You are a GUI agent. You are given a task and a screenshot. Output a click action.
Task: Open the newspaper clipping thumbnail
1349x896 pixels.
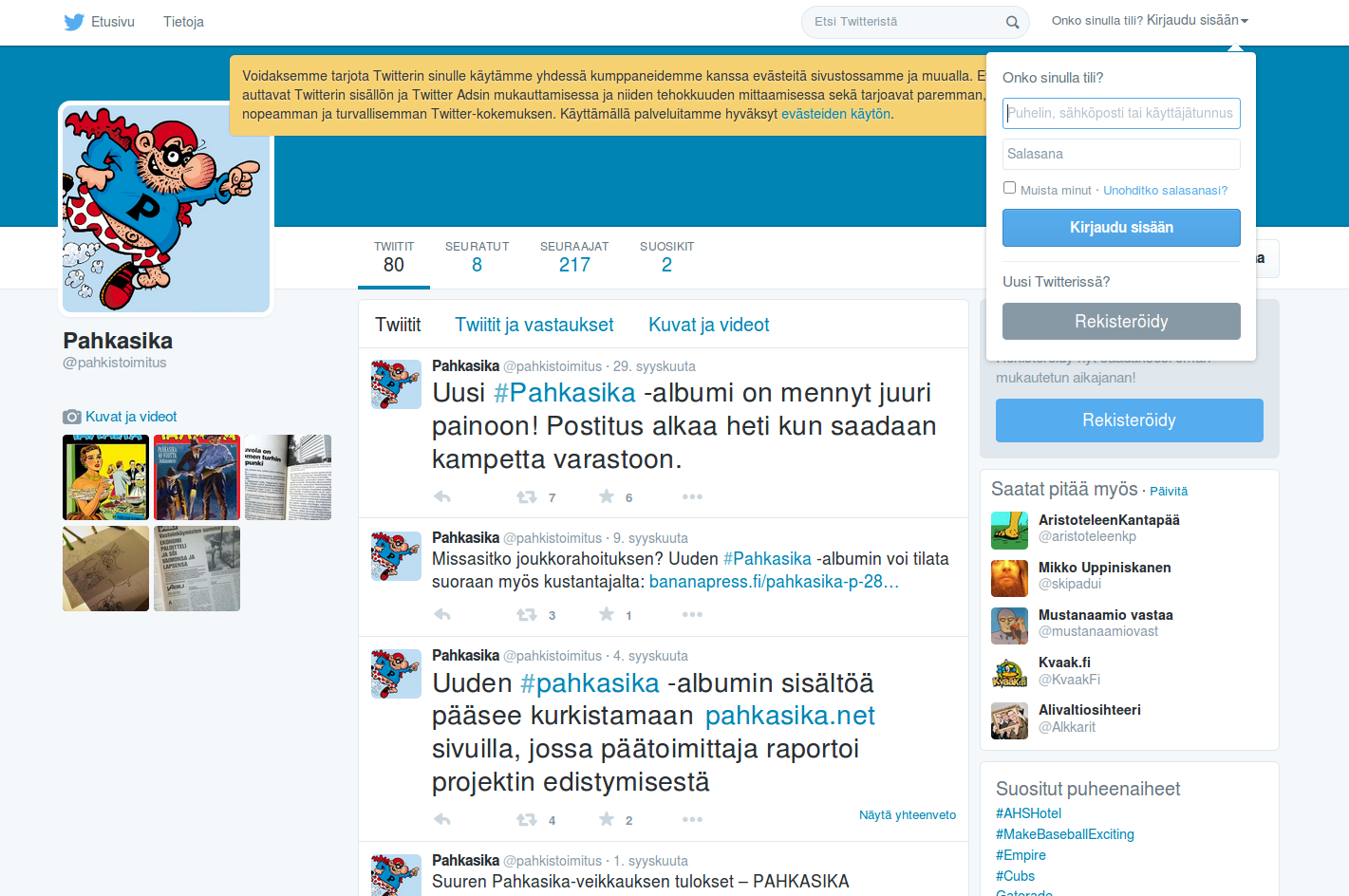pos(197,569)
